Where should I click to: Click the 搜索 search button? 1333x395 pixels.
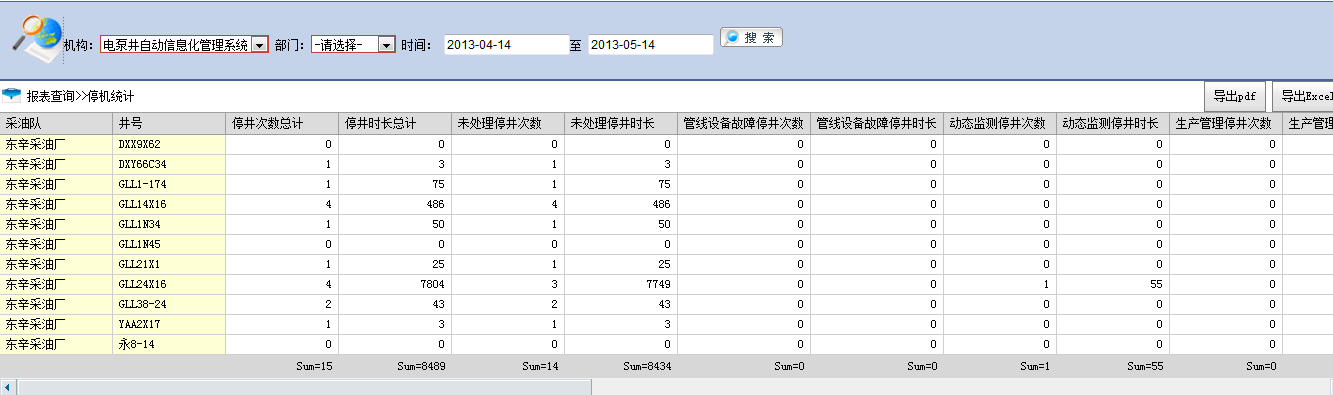(x=751, y=37)
